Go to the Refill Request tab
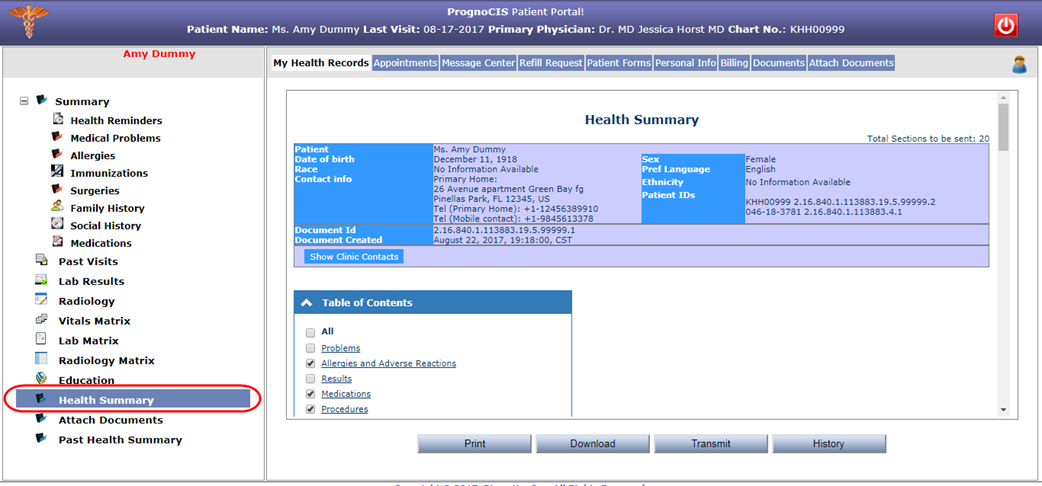The image size is (1042, 486). click(551, 62)
